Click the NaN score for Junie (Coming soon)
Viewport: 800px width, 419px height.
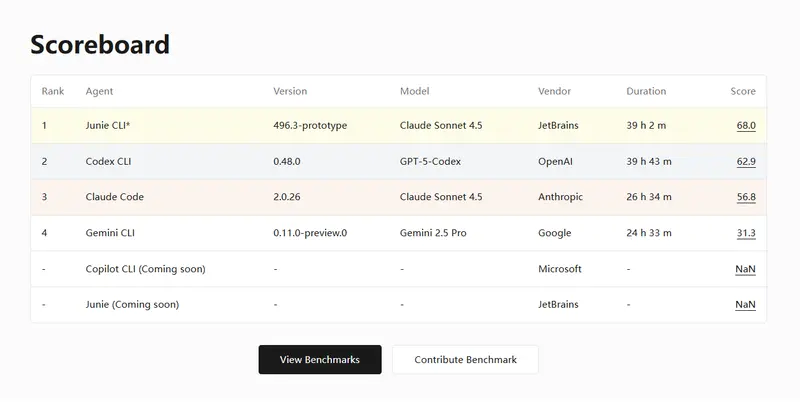tap(745, 305)
